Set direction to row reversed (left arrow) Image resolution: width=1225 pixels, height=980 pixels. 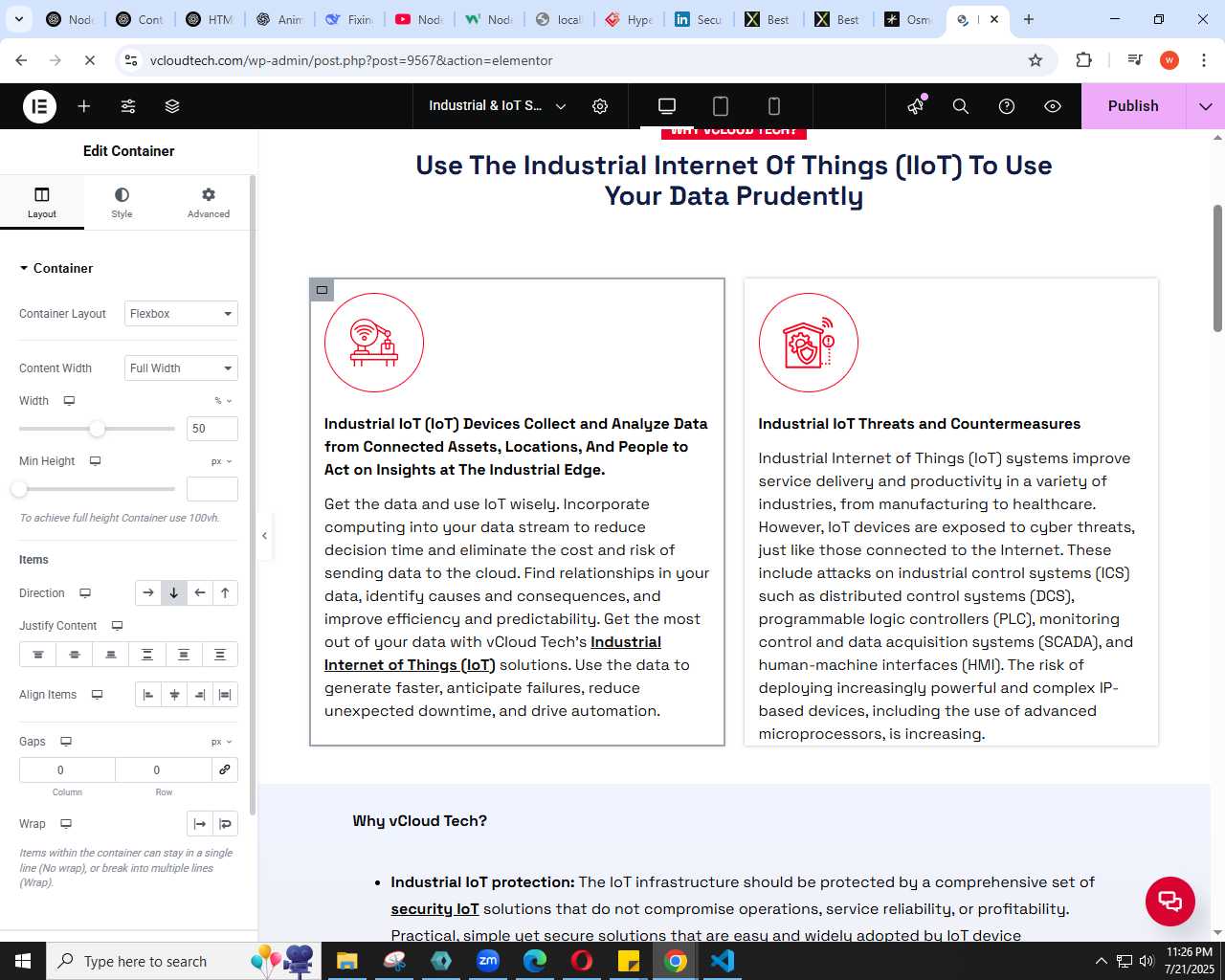coord(199,593)
